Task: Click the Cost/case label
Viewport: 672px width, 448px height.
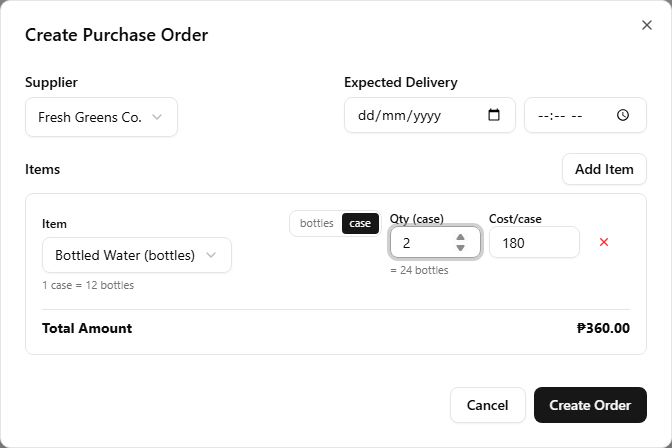Action: [515, 219]
